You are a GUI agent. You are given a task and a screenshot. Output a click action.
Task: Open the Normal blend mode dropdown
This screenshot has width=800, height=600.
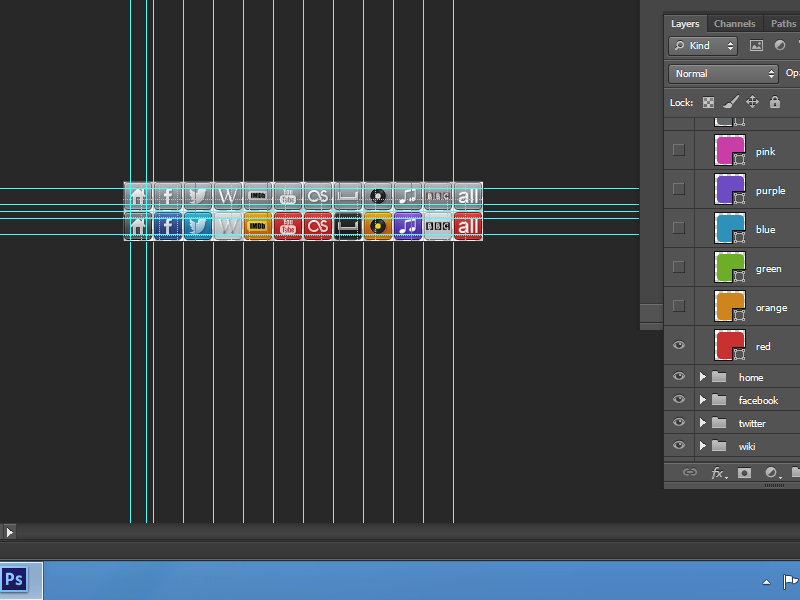pos(723,74)
